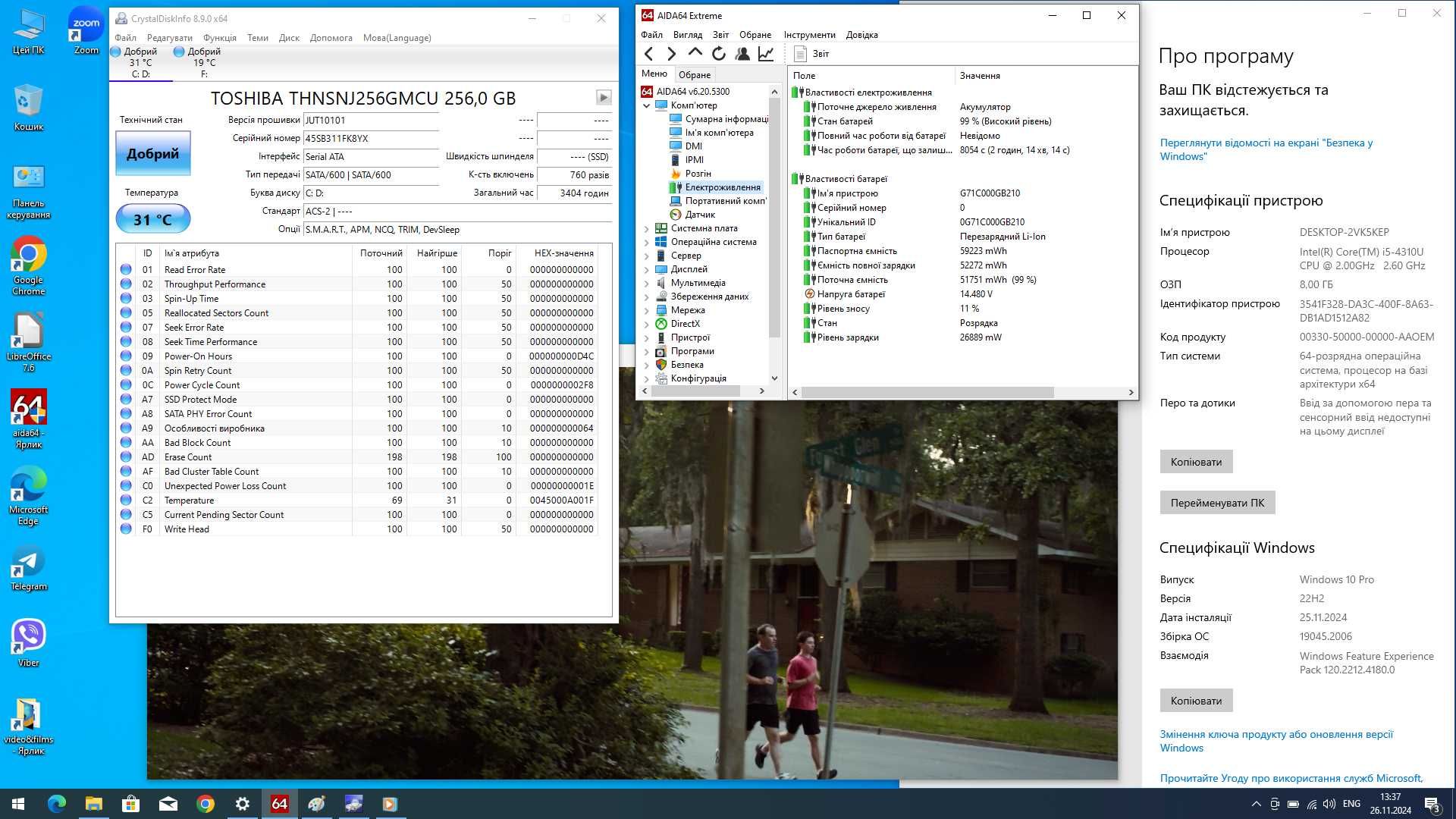
Task: Open Кошик recycle bin icon
Action: [28, 108]
